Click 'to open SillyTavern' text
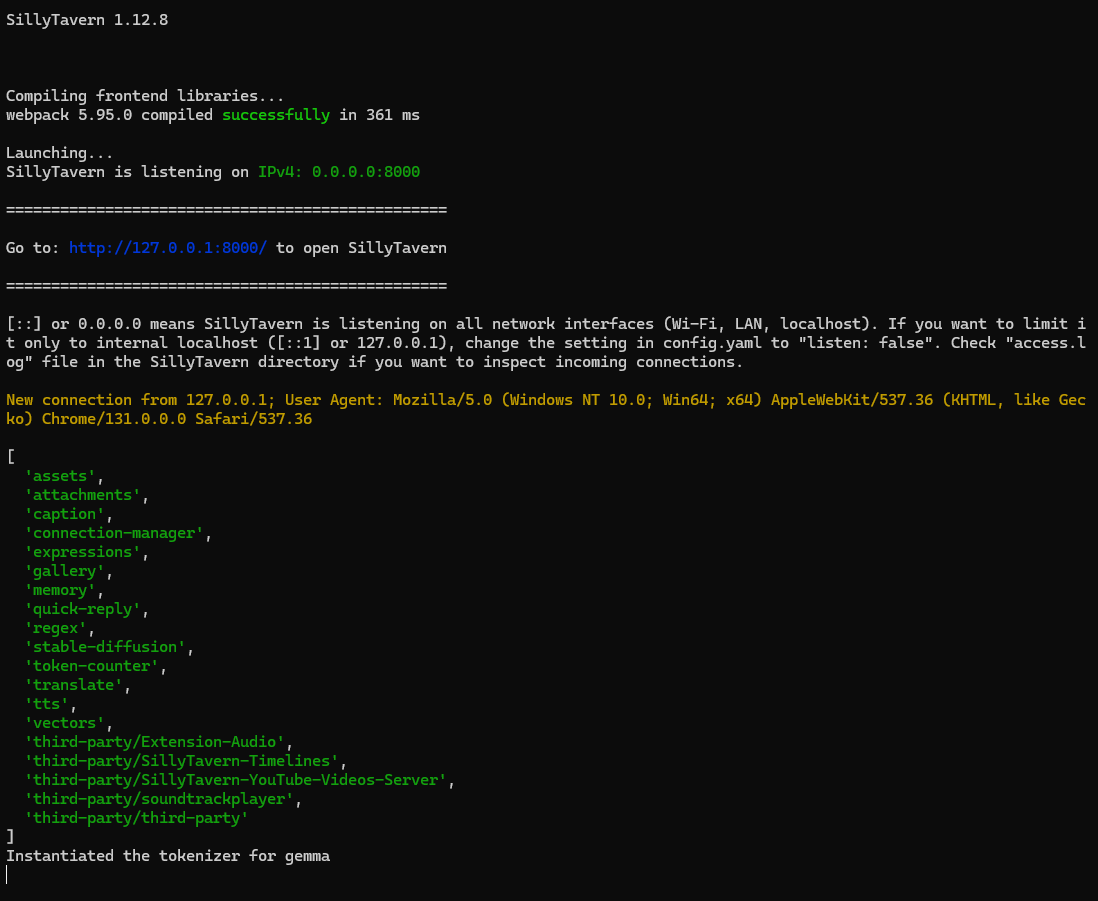Image resolution: width=1098 pixels, height=901 pixels. pos(361,248)
